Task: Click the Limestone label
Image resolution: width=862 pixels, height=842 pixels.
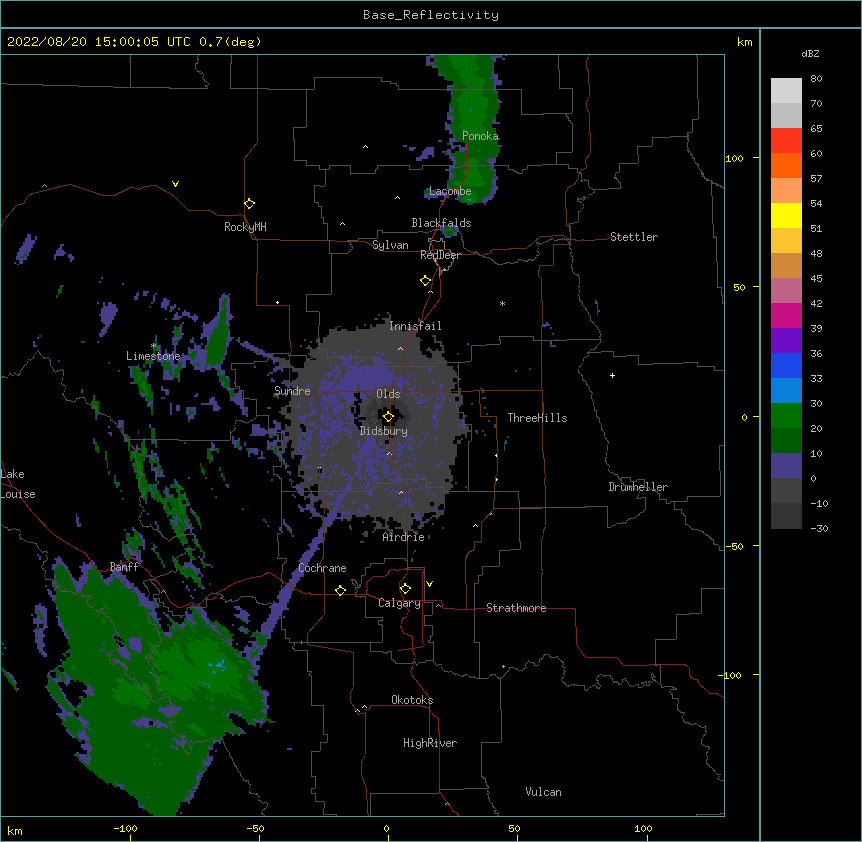Action: 153,356
